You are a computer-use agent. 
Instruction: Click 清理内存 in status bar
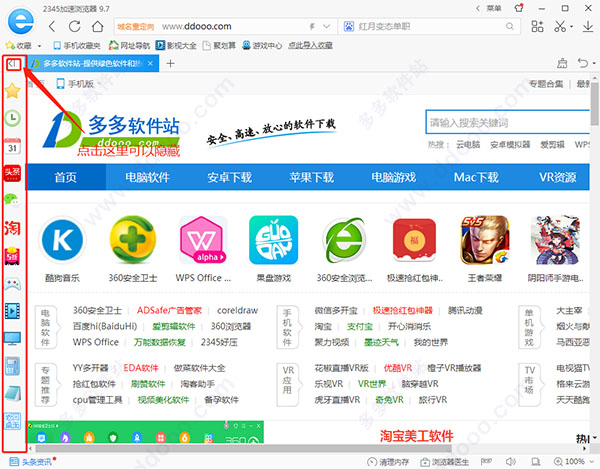tap(388, 462)
